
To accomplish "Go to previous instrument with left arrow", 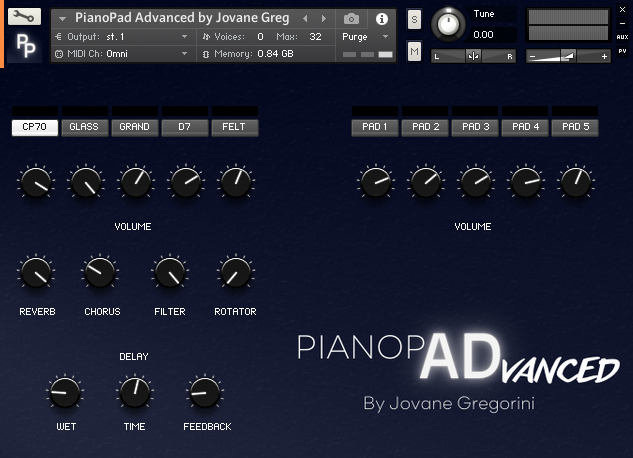I will coord(305,19).
